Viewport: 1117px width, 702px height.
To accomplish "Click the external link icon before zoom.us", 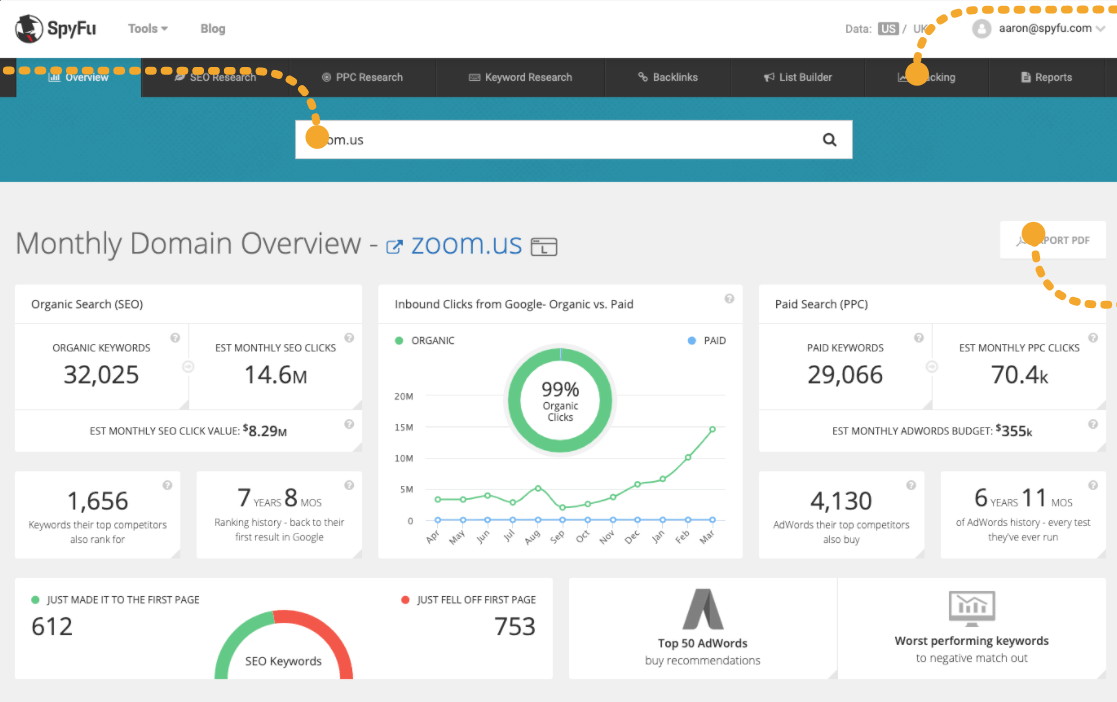I will pyautogui.click(x=394, y=247).
